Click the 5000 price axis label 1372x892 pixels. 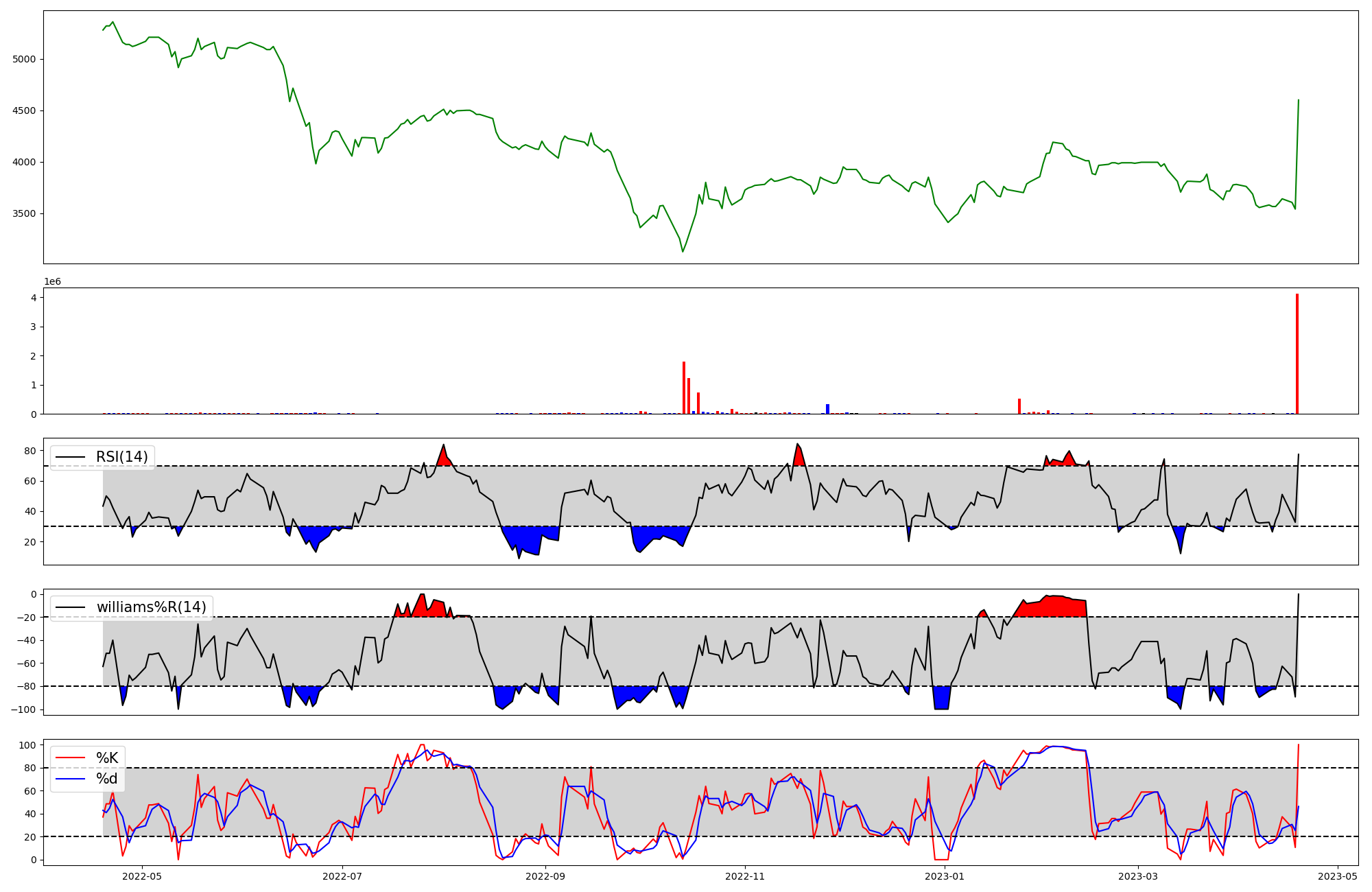(24, 59)
